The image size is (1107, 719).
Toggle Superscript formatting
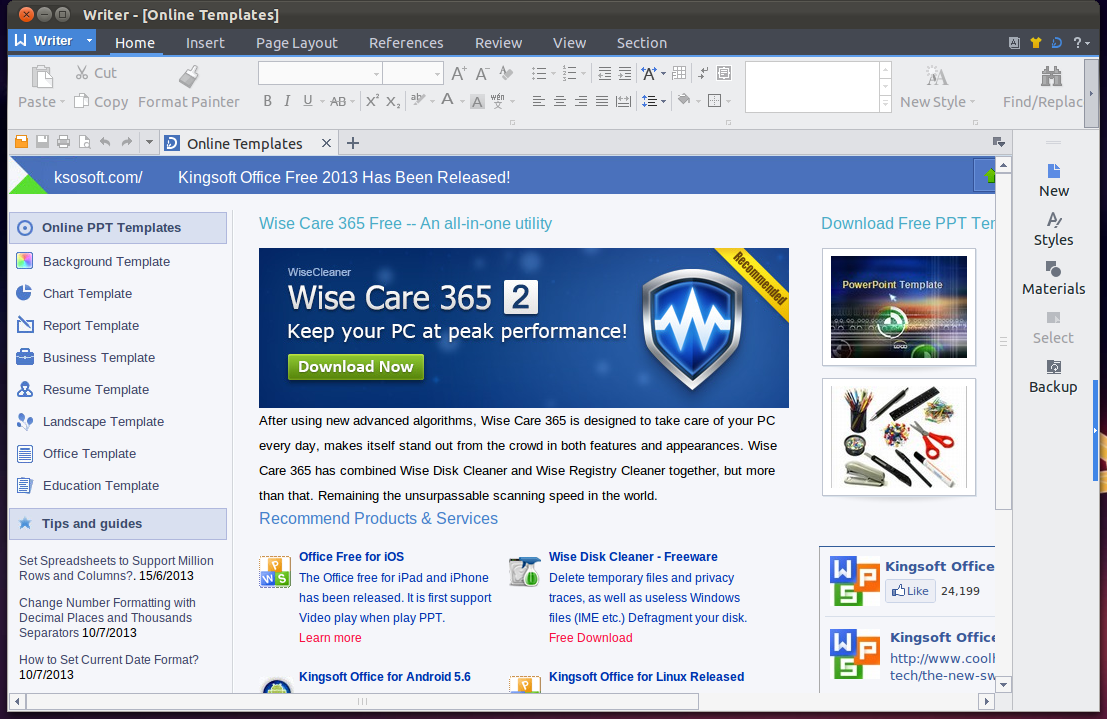[x=372, y=101]
